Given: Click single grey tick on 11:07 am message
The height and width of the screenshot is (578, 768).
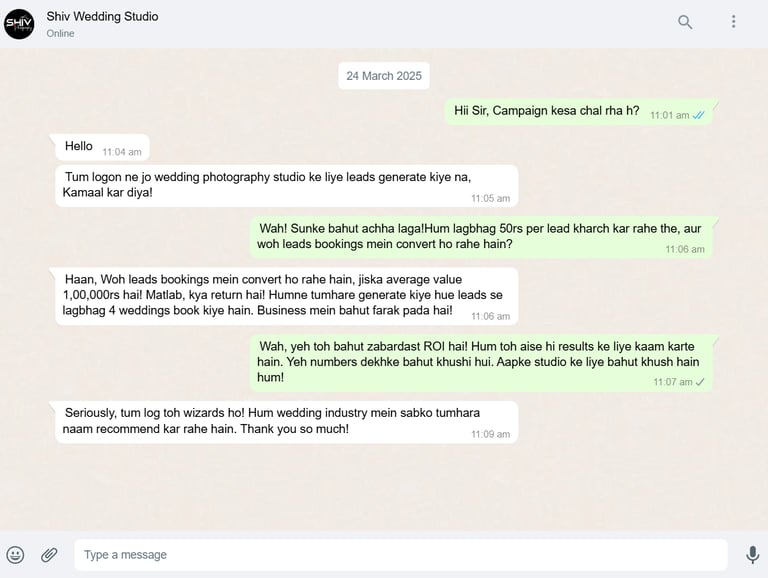Looking at the screenshot, I should pos(700,382).
